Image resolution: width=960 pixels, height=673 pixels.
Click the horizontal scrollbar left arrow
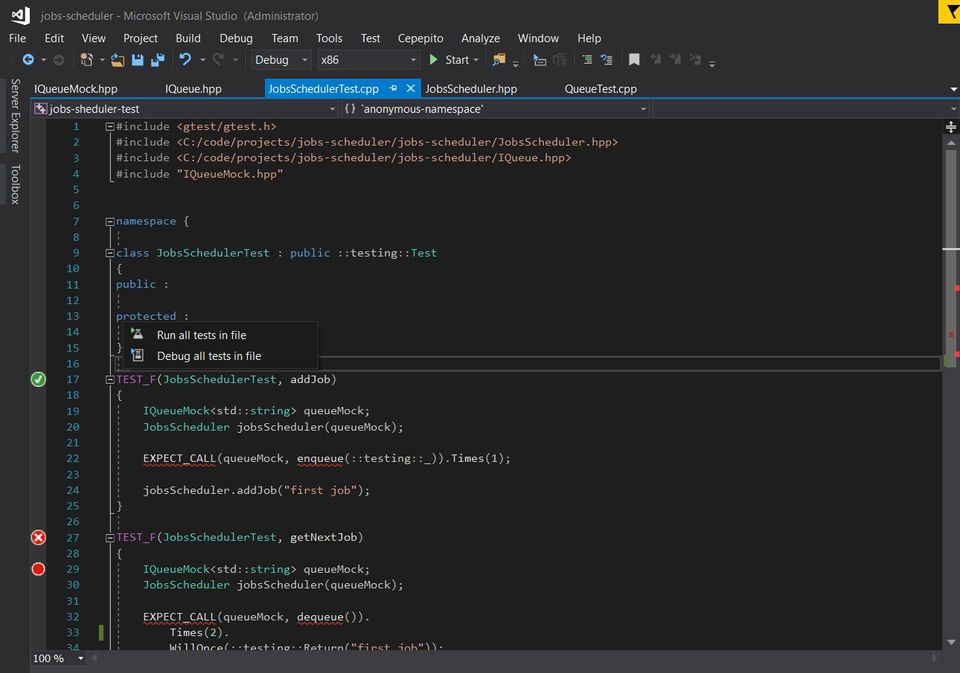click(x=95, y=658)
